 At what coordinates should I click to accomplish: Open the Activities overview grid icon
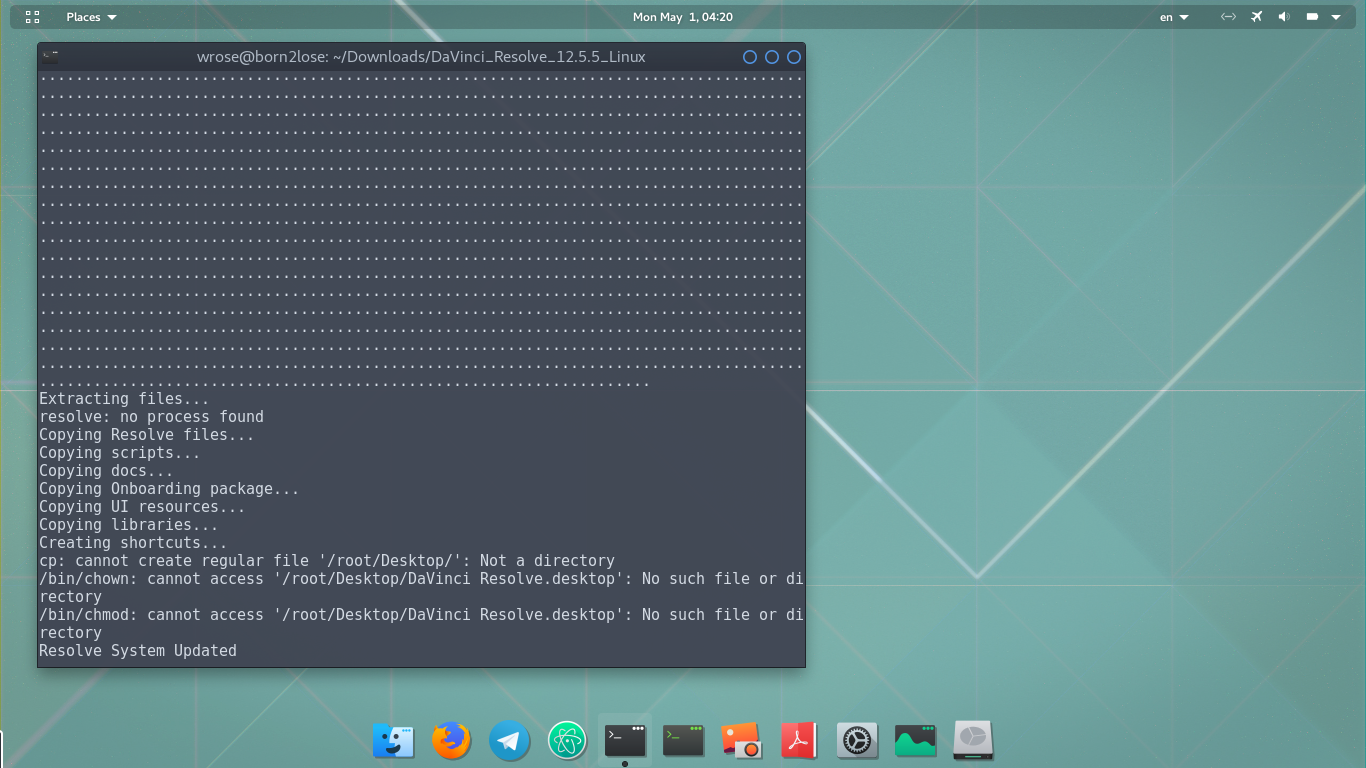pos(32,17)
